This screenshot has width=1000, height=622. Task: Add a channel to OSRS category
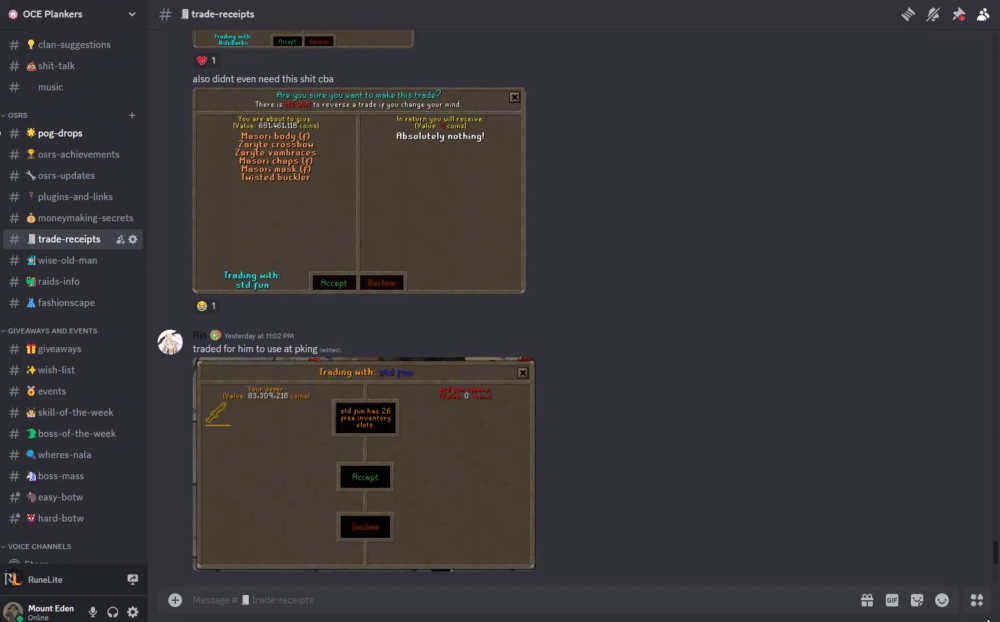[x=132, y=115]
